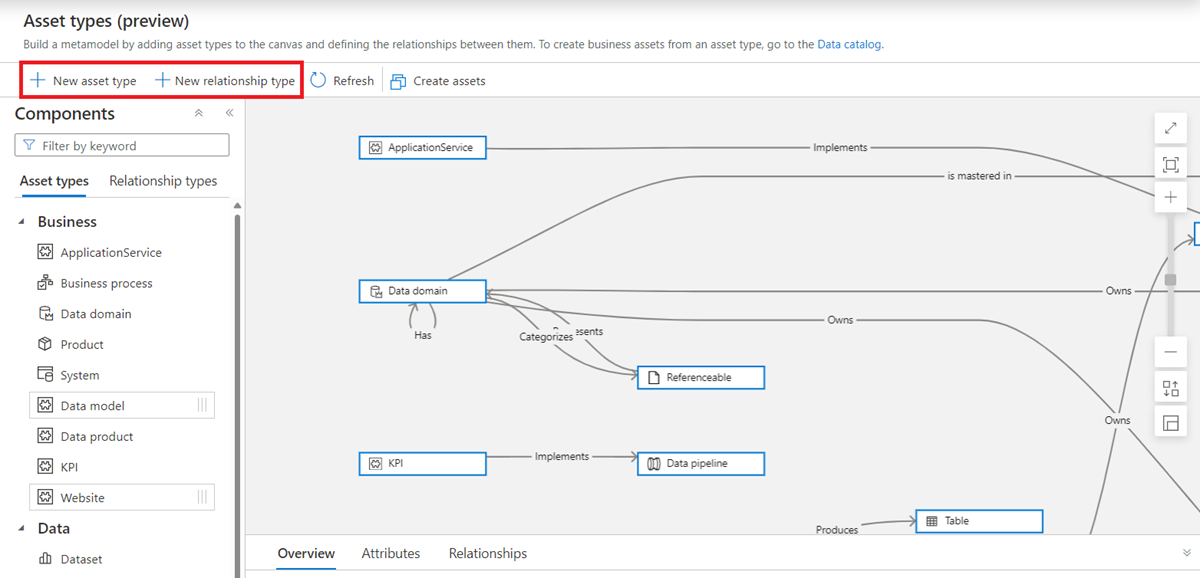Click the zoom out minus icon on canvas
This screenshot has width=1200, height=578.
[1170, 352]
